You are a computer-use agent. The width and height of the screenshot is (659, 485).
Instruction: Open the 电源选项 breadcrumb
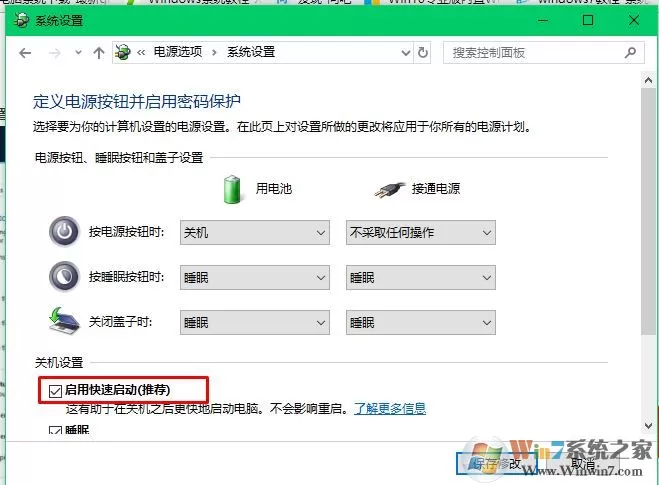coord(178,52)
